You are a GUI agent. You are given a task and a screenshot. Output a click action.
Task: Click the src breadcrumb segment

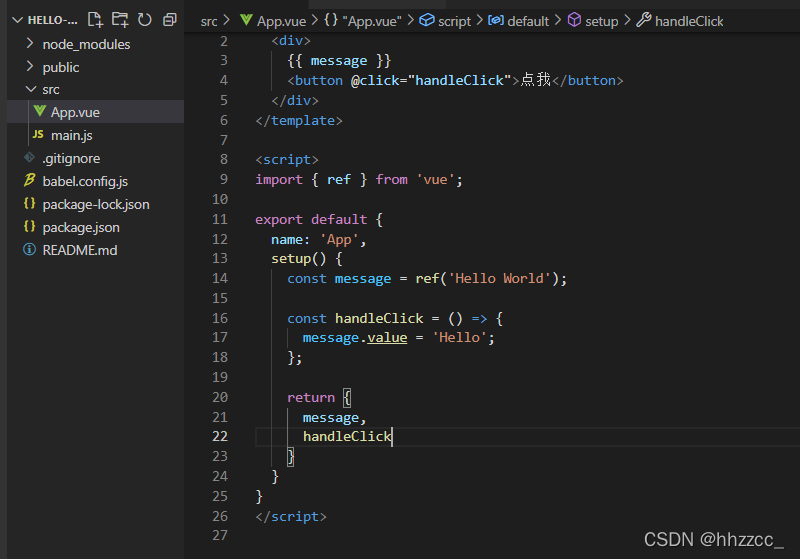tap(209, 21)
